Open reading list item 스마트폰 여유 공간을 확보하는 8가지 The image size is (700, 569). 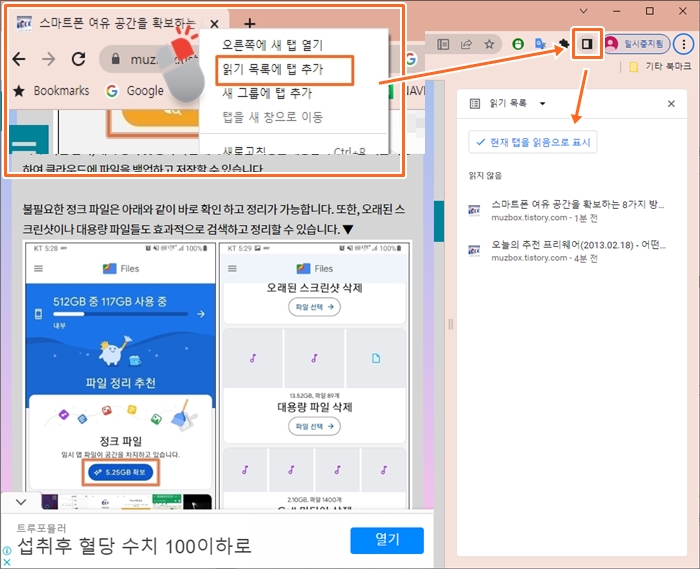[571, 211]
